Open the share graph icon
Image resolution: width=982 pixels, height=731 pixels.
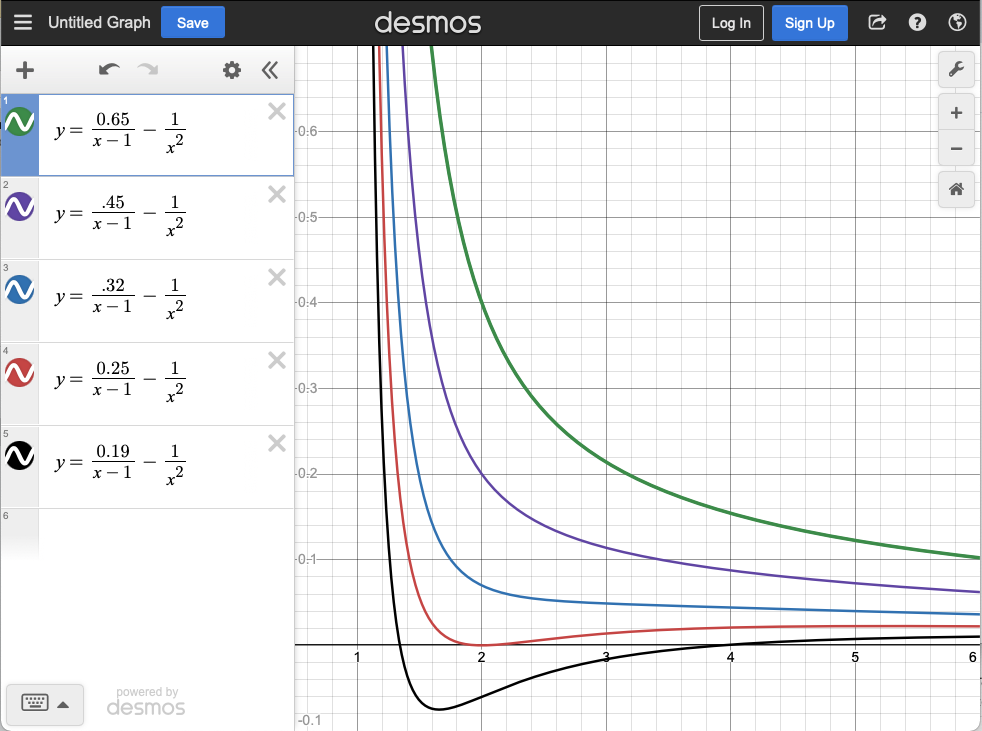[x=877, y=23]
